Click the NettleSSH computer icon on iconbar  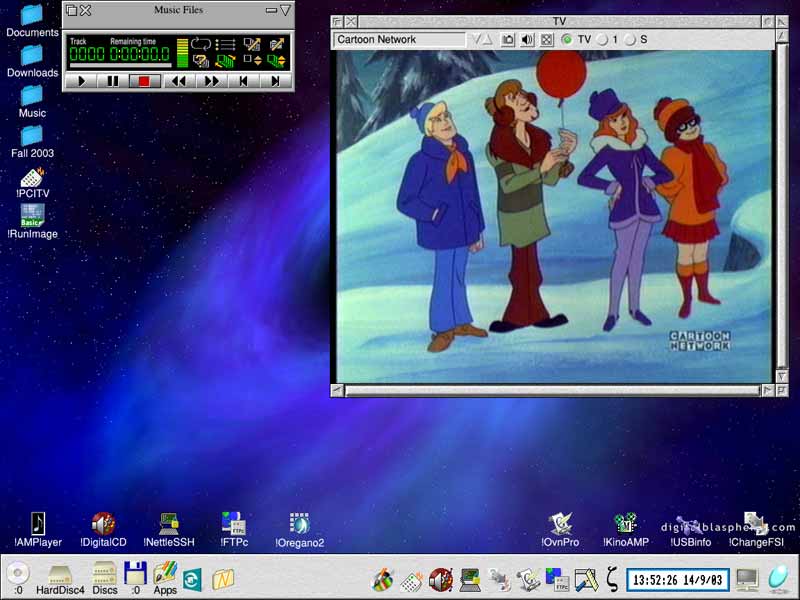(x=469, y=580)
